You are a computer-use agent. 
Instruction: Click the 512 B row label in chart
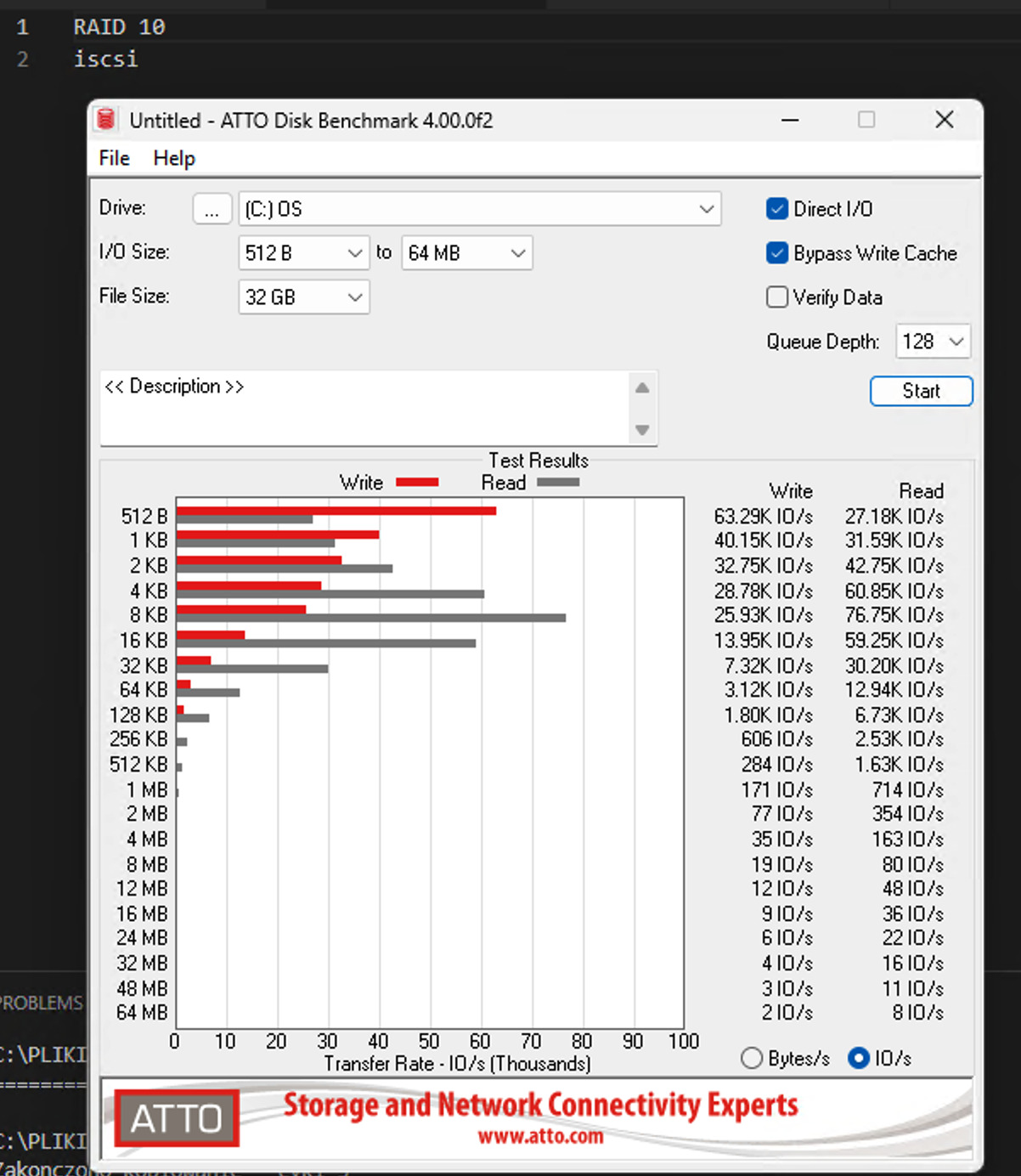144,517
